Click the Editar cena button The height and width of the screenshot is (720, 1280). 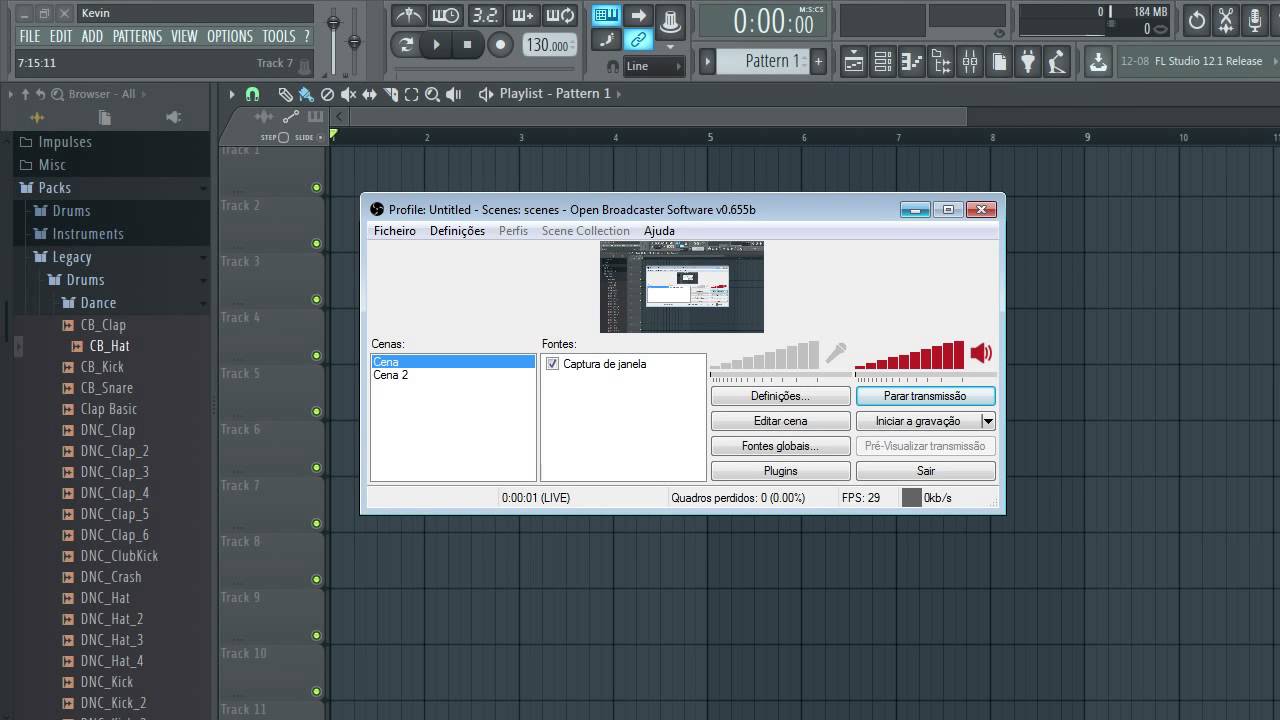click(x=781, y=421)
